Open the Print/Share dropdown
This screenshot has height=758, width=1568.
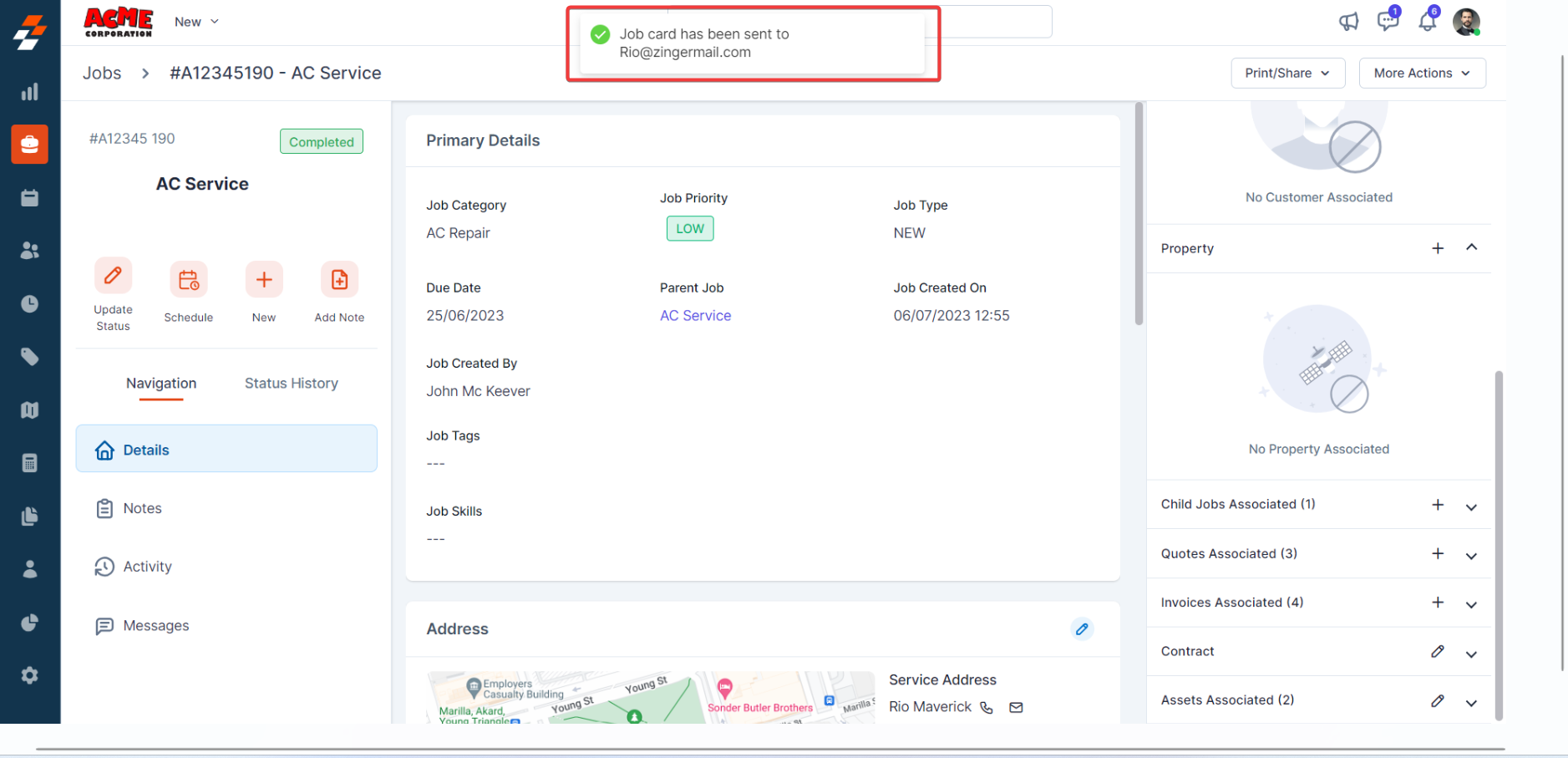[x=1287, y=74]
